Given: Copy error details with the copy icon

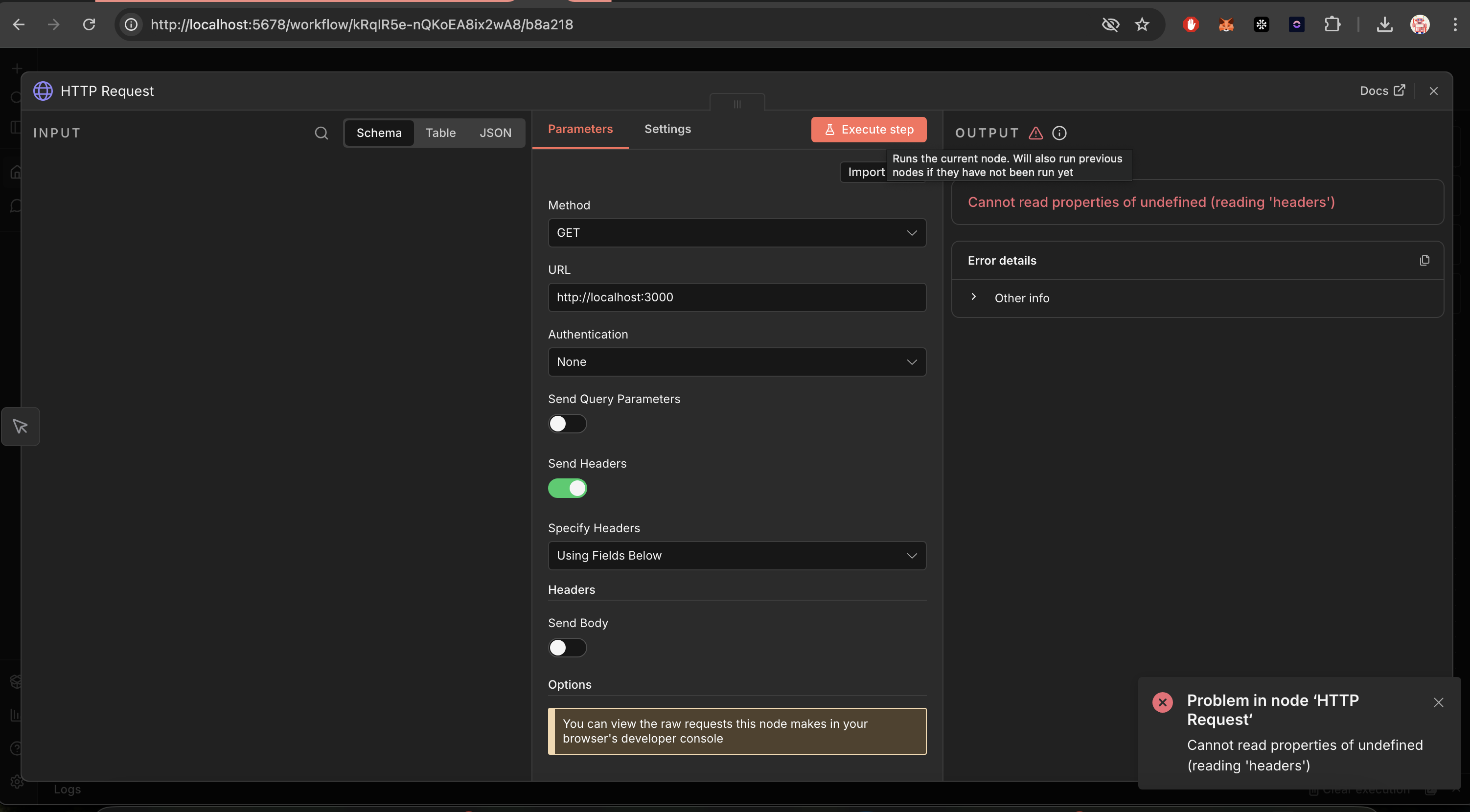Looking at the screenshot, I should click(x=1424, y=260).
